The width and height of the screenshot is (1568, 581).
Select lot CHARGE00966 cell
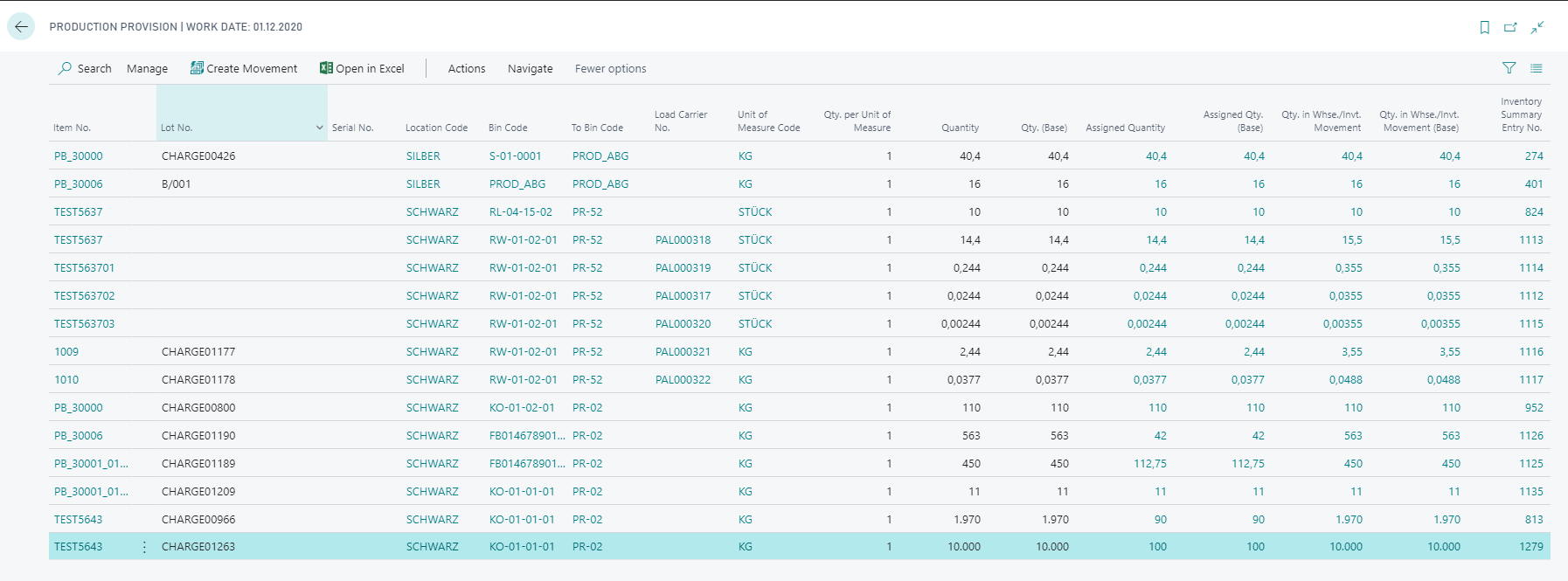(198, 520)
